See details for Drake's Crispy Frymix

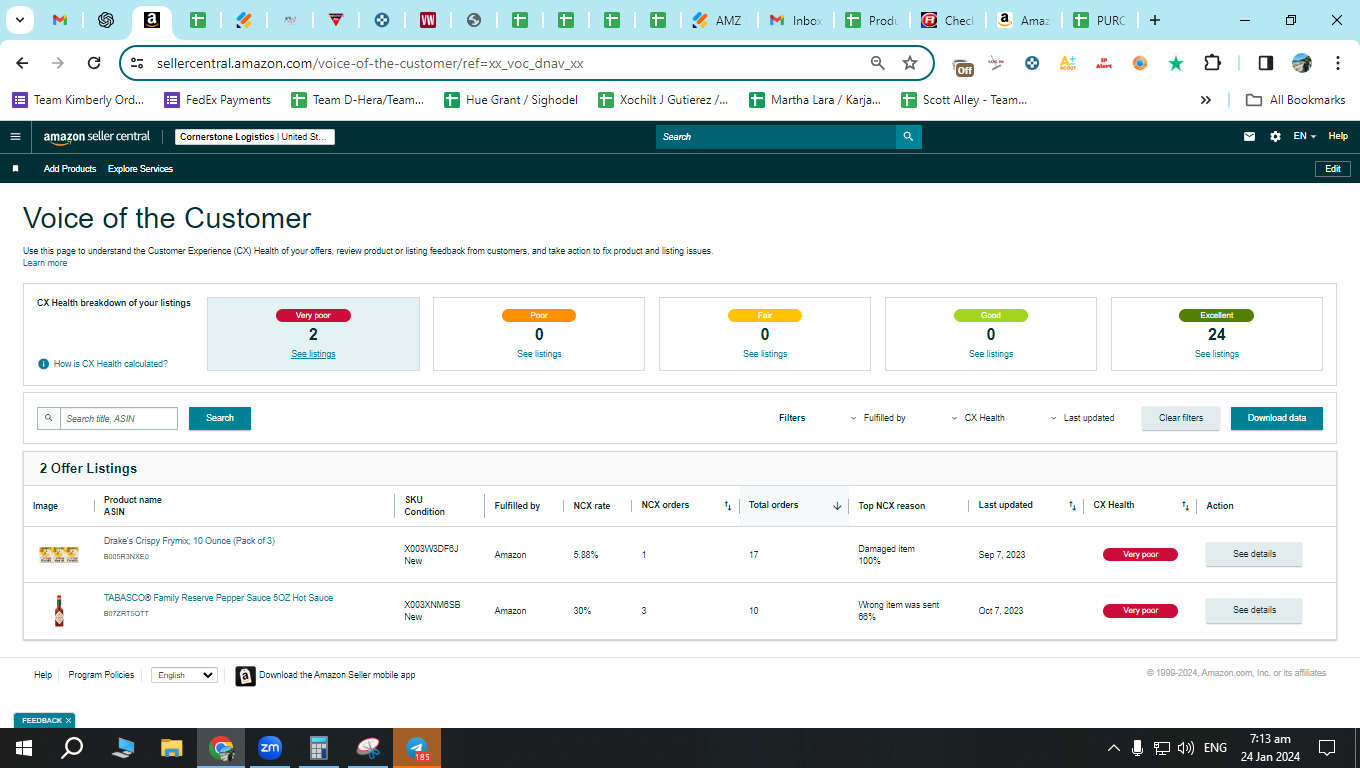[x=1254, y=554]
